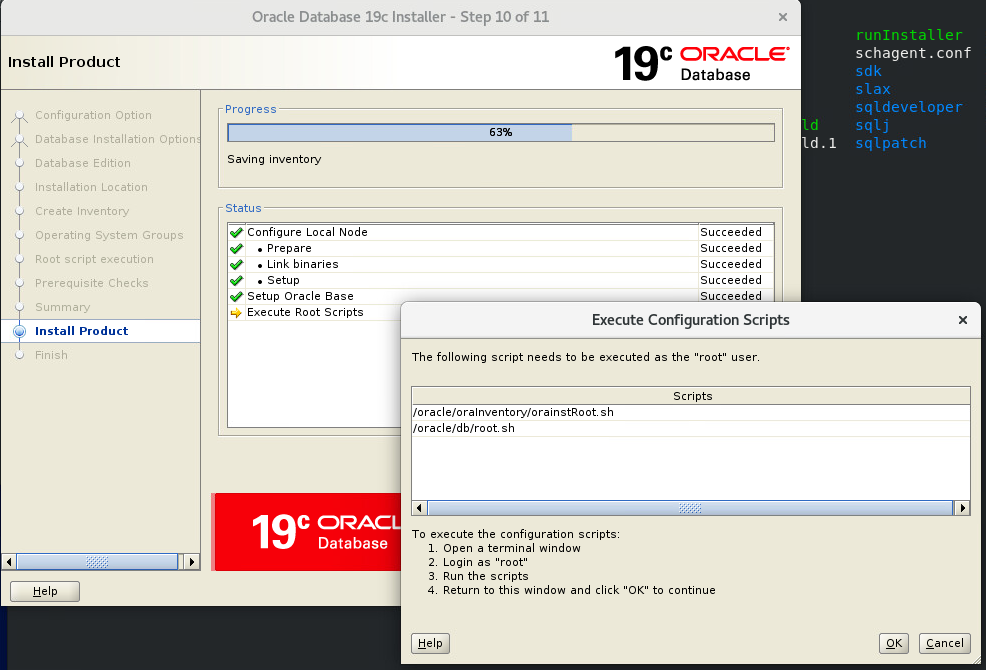
Task: Select the /oracle/db/root.sh script row
Action: coord(690,428)
